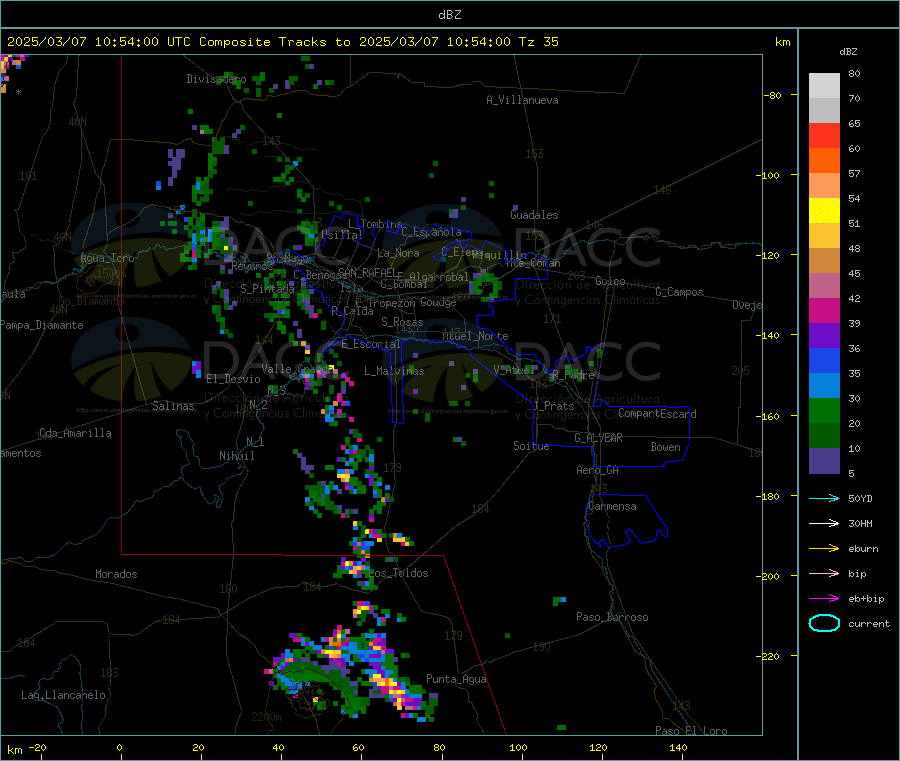Click the G_Campos map label
The height and width of the screenshot is (761, 900).
680,292
